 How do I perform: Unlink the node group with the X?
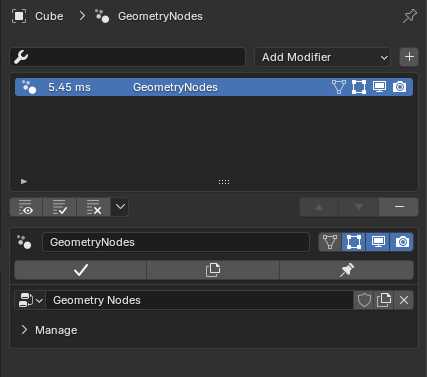coord(404,300)
